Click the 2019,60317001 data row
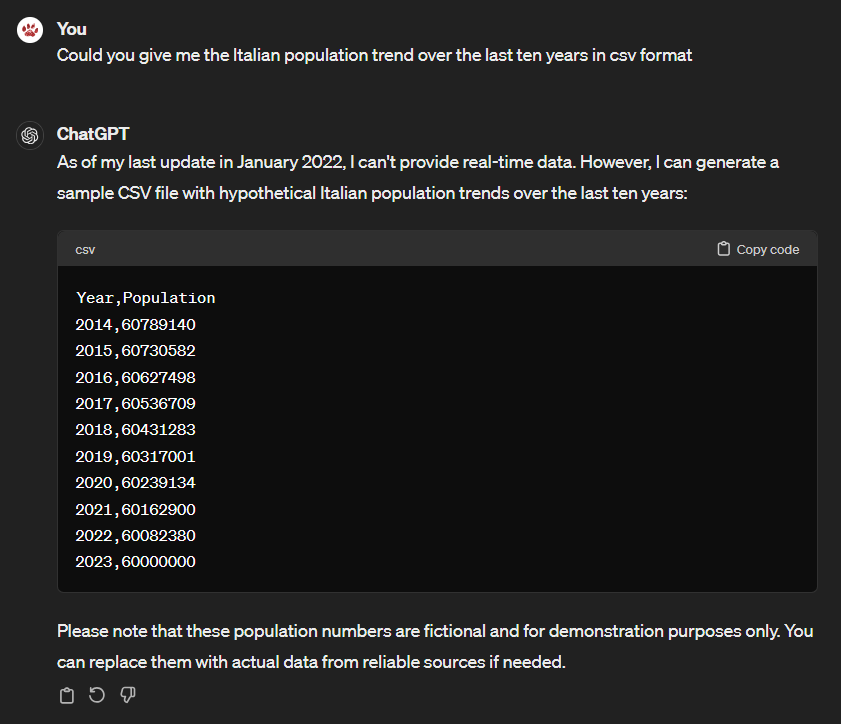Image resolution: width=841 pixels, height=724 pixels. [x=136, y=456]
